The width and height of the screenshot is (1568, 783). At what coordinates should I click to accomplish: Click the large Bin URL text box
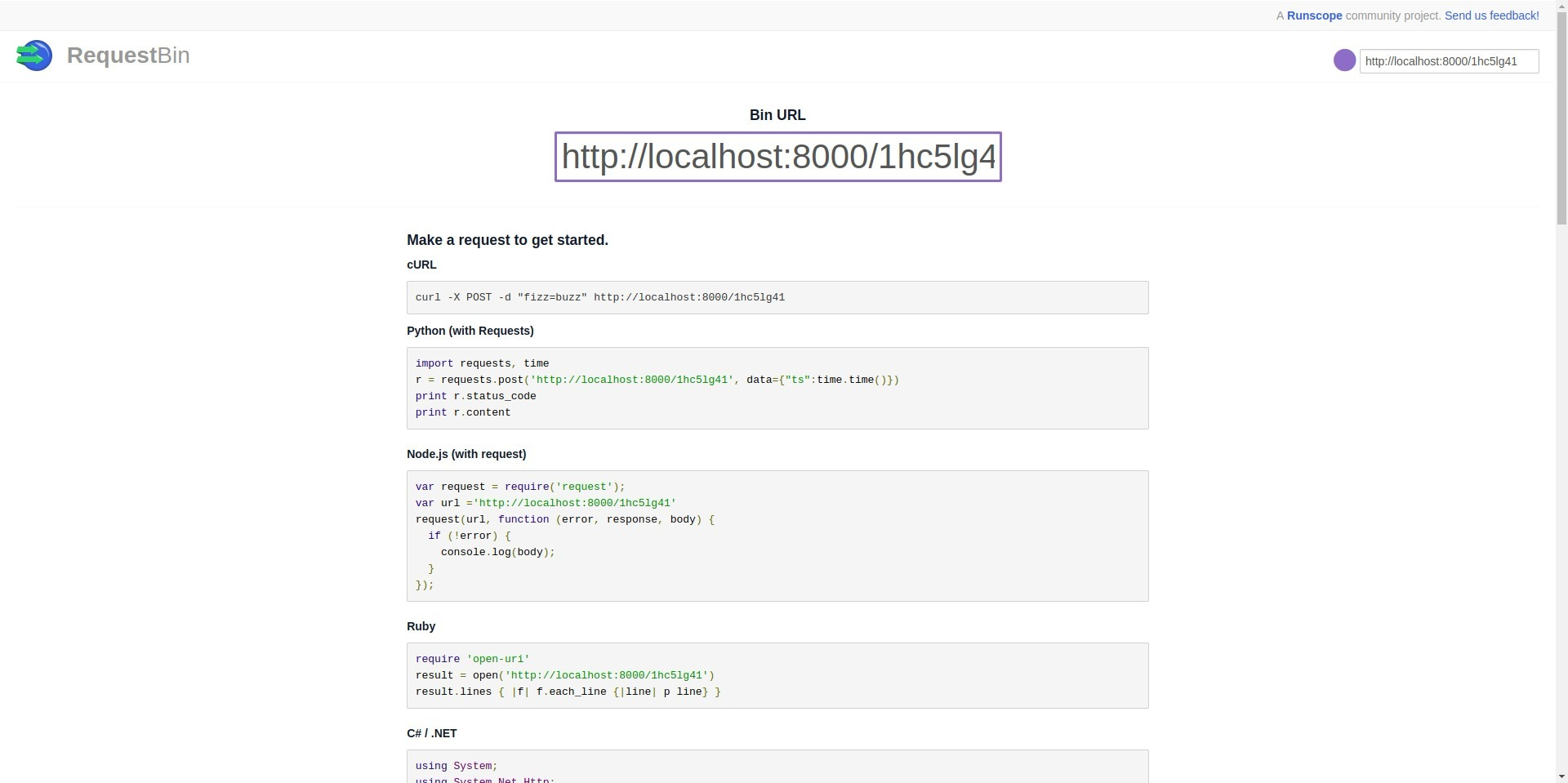777,157
